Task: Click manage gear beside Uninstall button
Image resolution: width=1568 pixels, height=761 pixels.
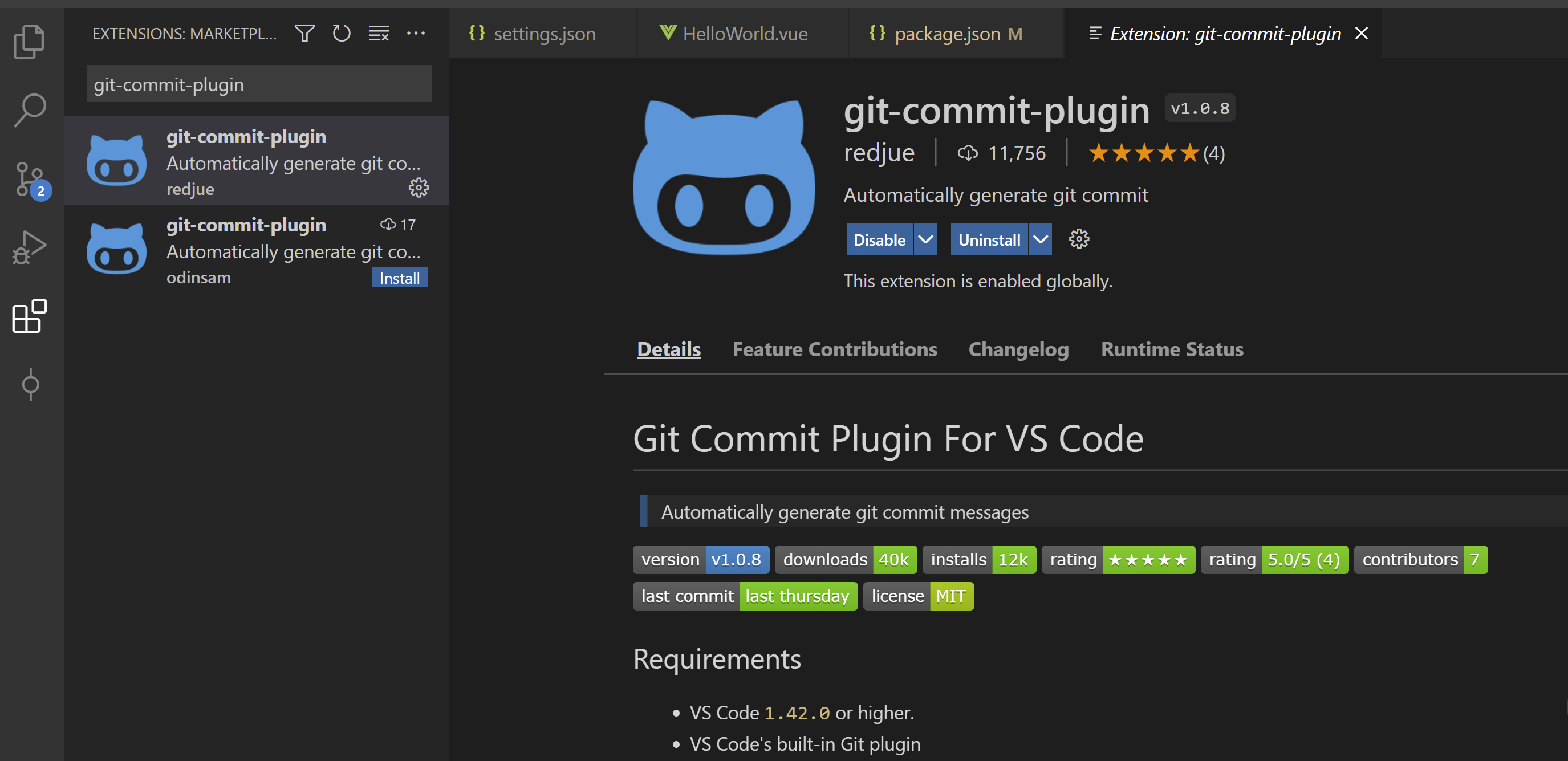Action: coord(1079,239)
